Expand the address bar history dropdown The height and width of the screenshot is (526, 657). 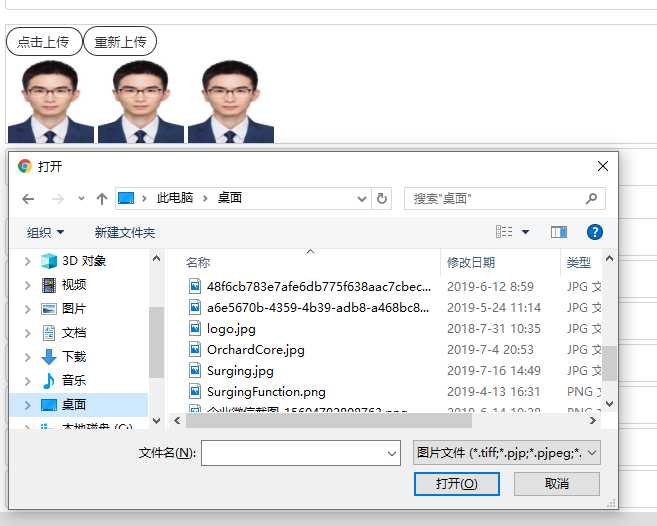(x=362, y=199)
